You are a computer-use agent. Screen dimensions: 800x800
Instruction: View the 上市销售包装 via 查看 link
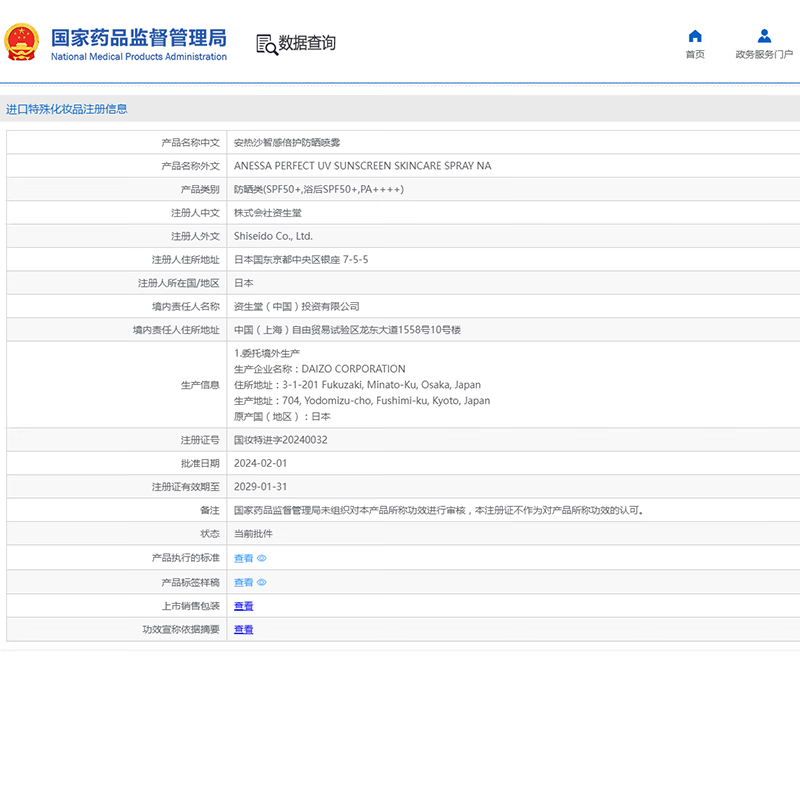tap(243, 606)
